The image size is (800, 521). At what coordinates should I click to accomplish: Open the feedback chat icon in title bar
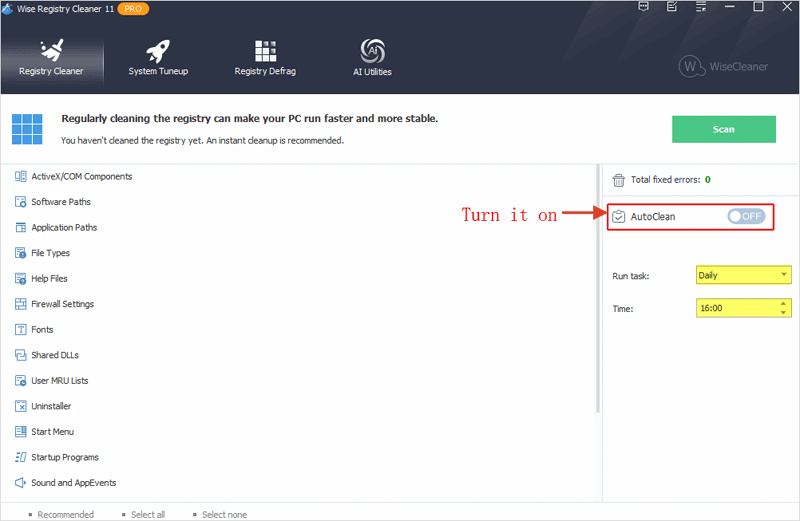coord(643,7)
